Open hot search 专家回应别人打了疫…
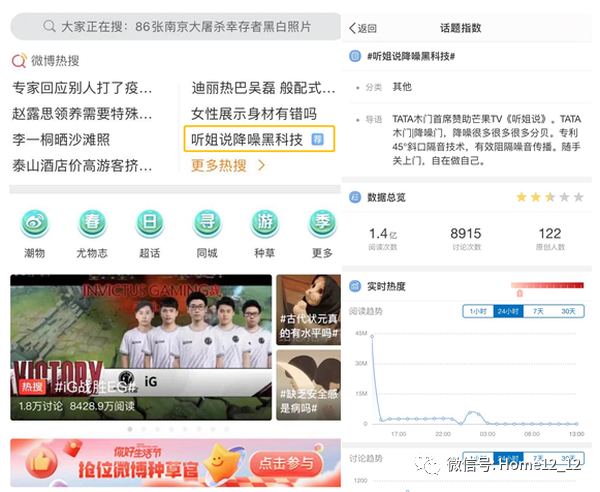This screenshot has height=492, width=600. (x=82, y=88)
